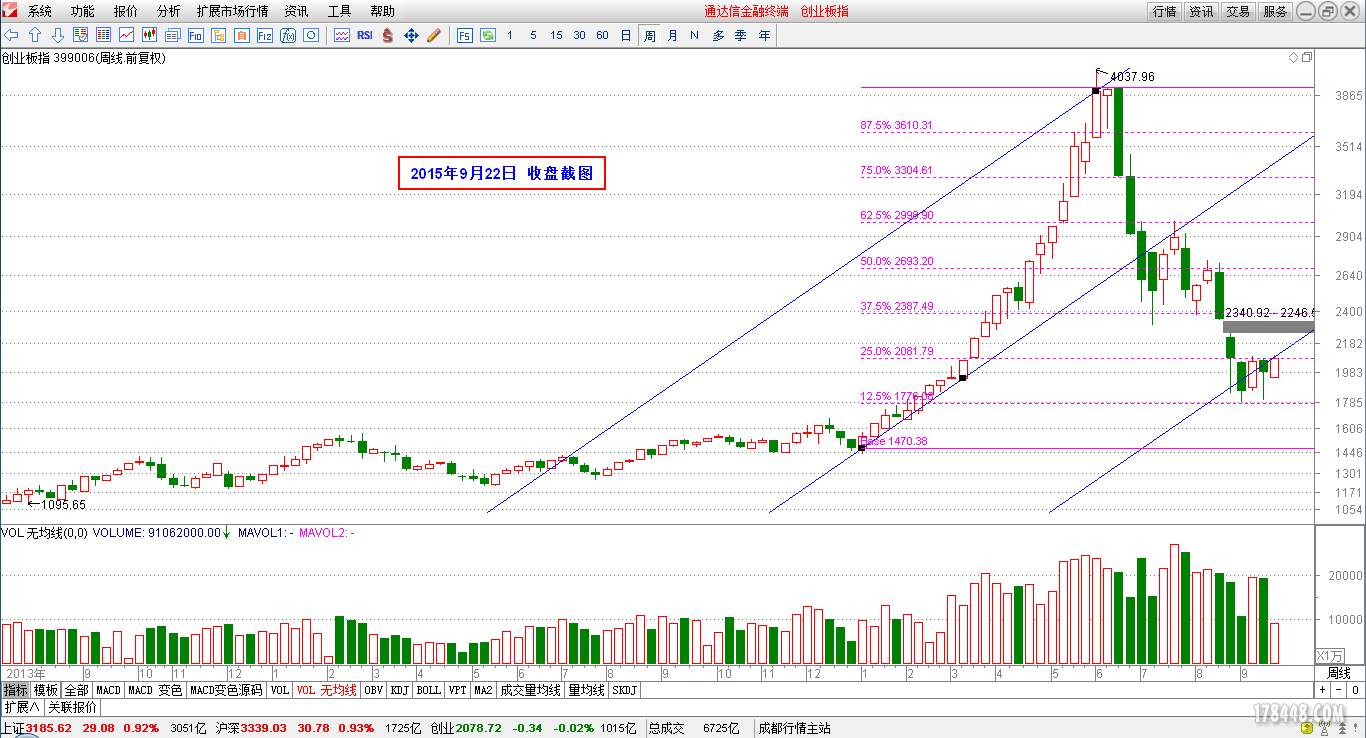Switch to yearly (年) period
Image resolution: width=1366 pixels, height=738 pixels.
point(764,35)
